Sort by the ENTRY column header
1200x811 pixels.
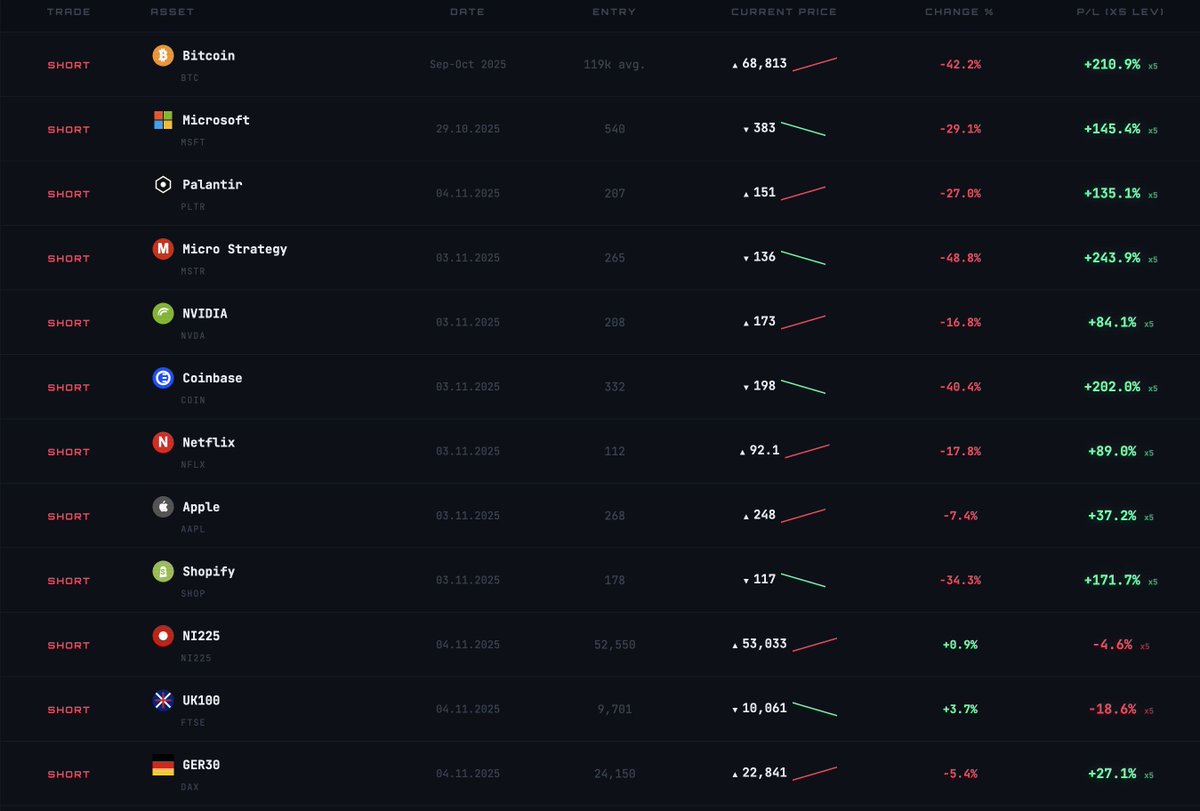click(x=614, y=12)
